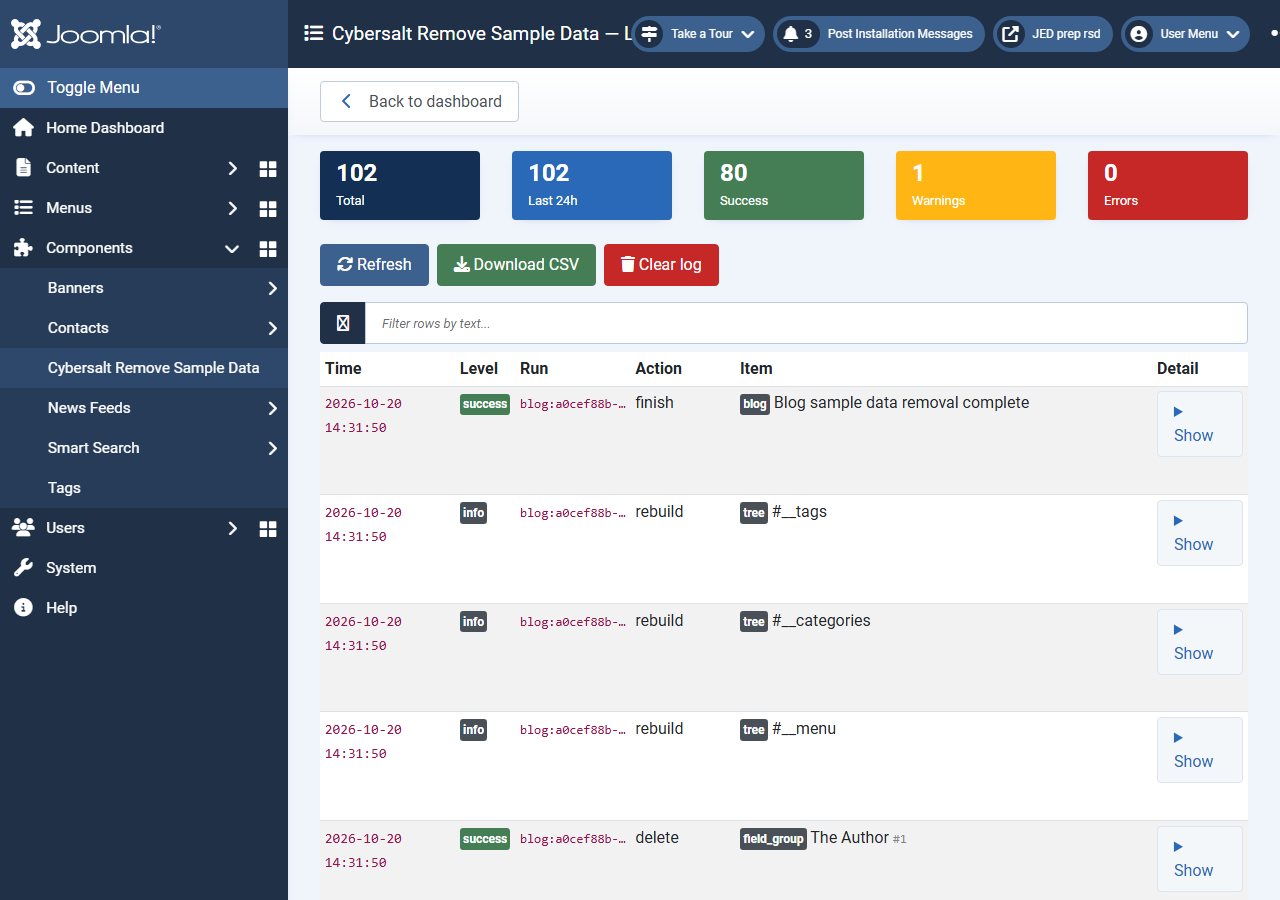Click the clear filter icon button
The height and width of the screenshot is (900, 1280).
coord(343,323)
